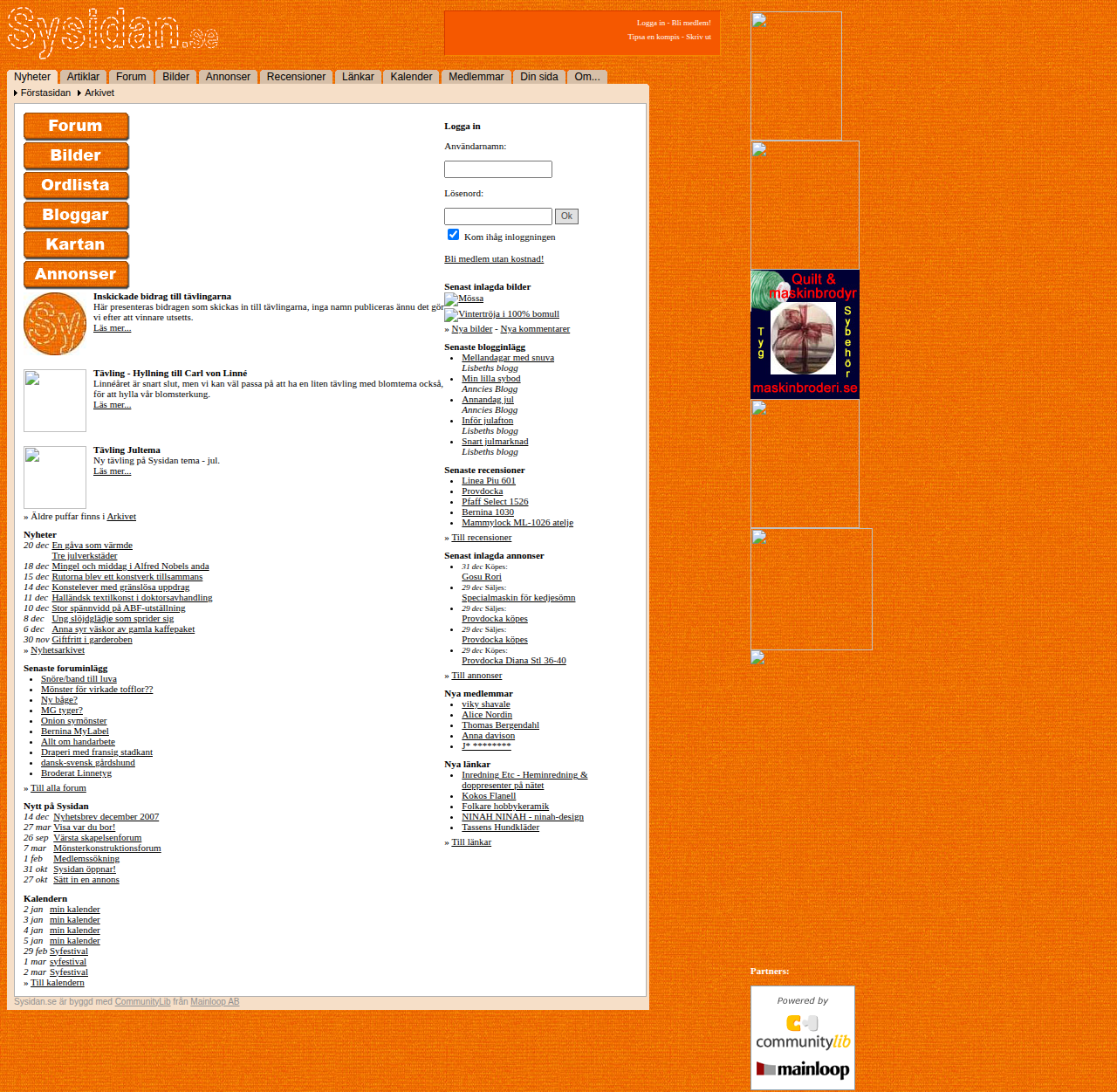Open the Till alla forum link
This screenshot has height=1092, width=1117.
(x=58, y=788)
